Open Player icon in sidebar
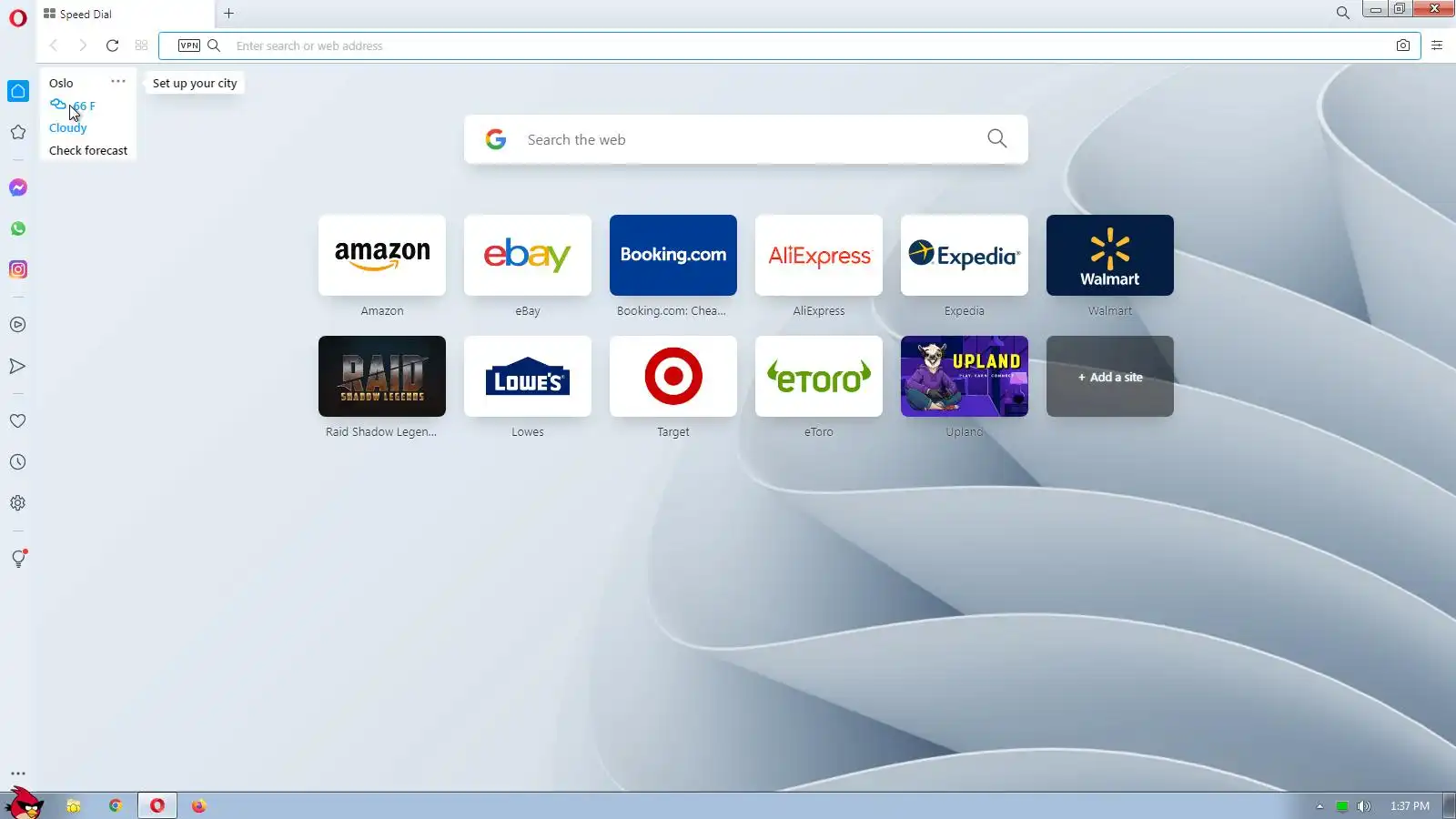This screenshot has width=1456, height=819. pyautogui.click(x=18, y=325)
